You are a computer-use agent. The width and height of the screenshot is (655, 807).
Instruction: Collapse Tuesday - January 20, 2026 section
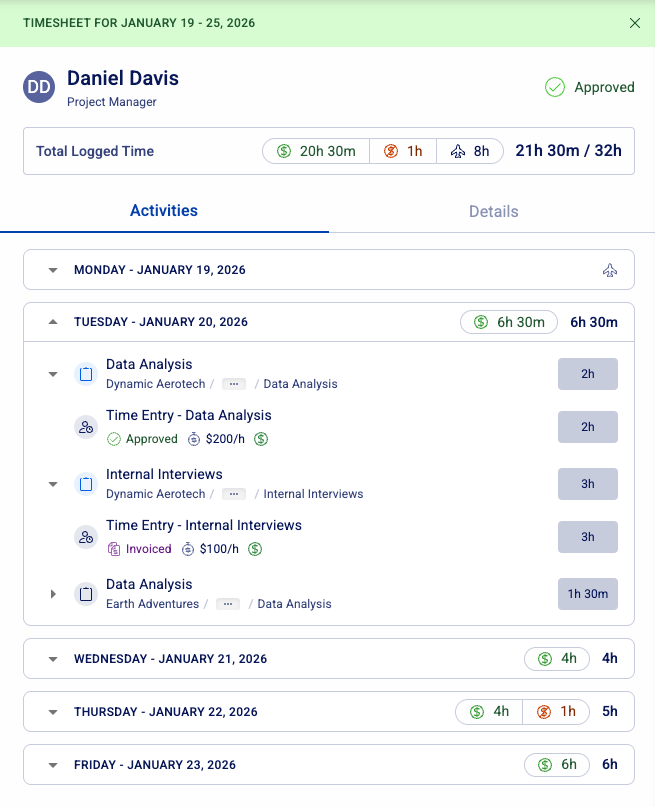[x=53, y=322]
